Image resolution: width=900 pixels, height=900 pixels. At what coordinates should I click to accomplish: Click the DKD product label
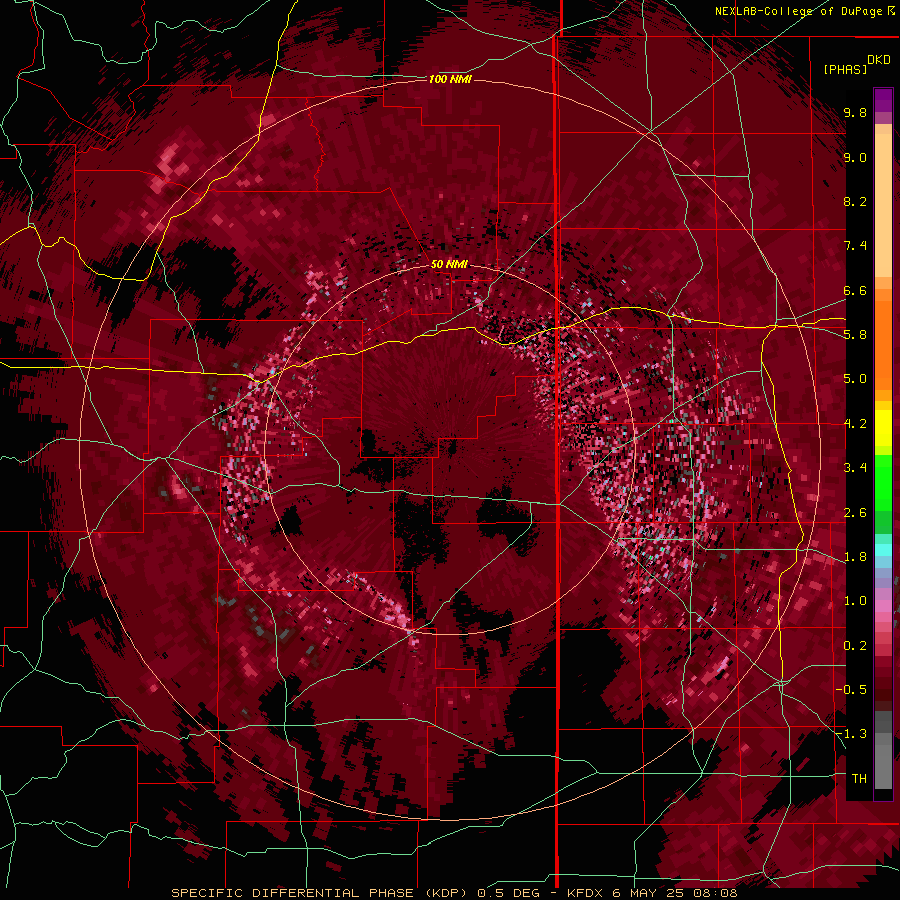tap(879, 60)
